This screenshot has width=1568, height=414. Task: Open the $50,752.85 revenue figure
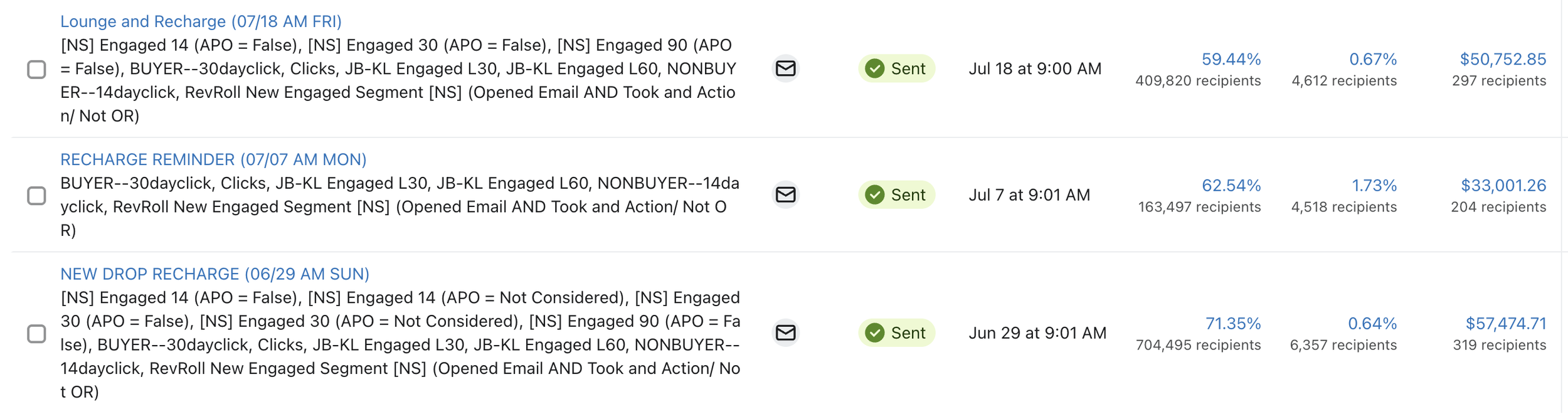[1503, 59]
